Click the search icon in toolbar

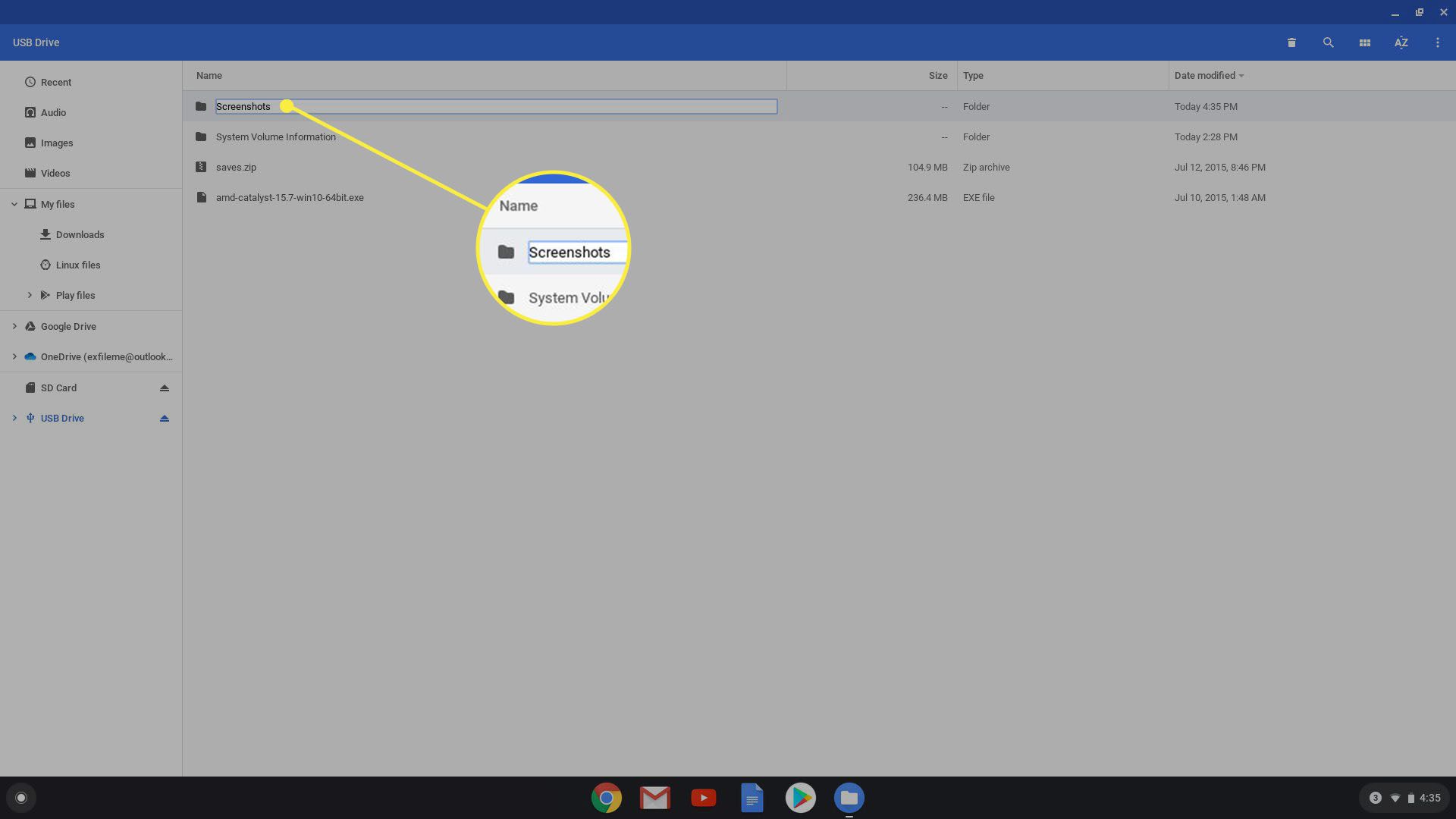pyautogui.click(x=1328, y=42)
